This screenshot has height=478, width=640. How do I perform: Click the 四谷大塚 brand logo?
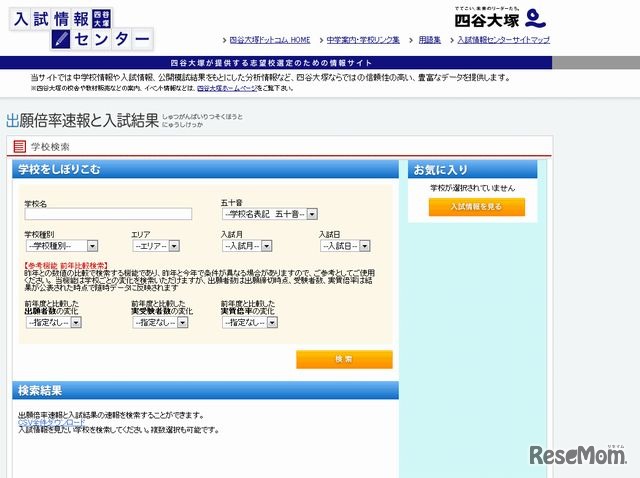500,18
